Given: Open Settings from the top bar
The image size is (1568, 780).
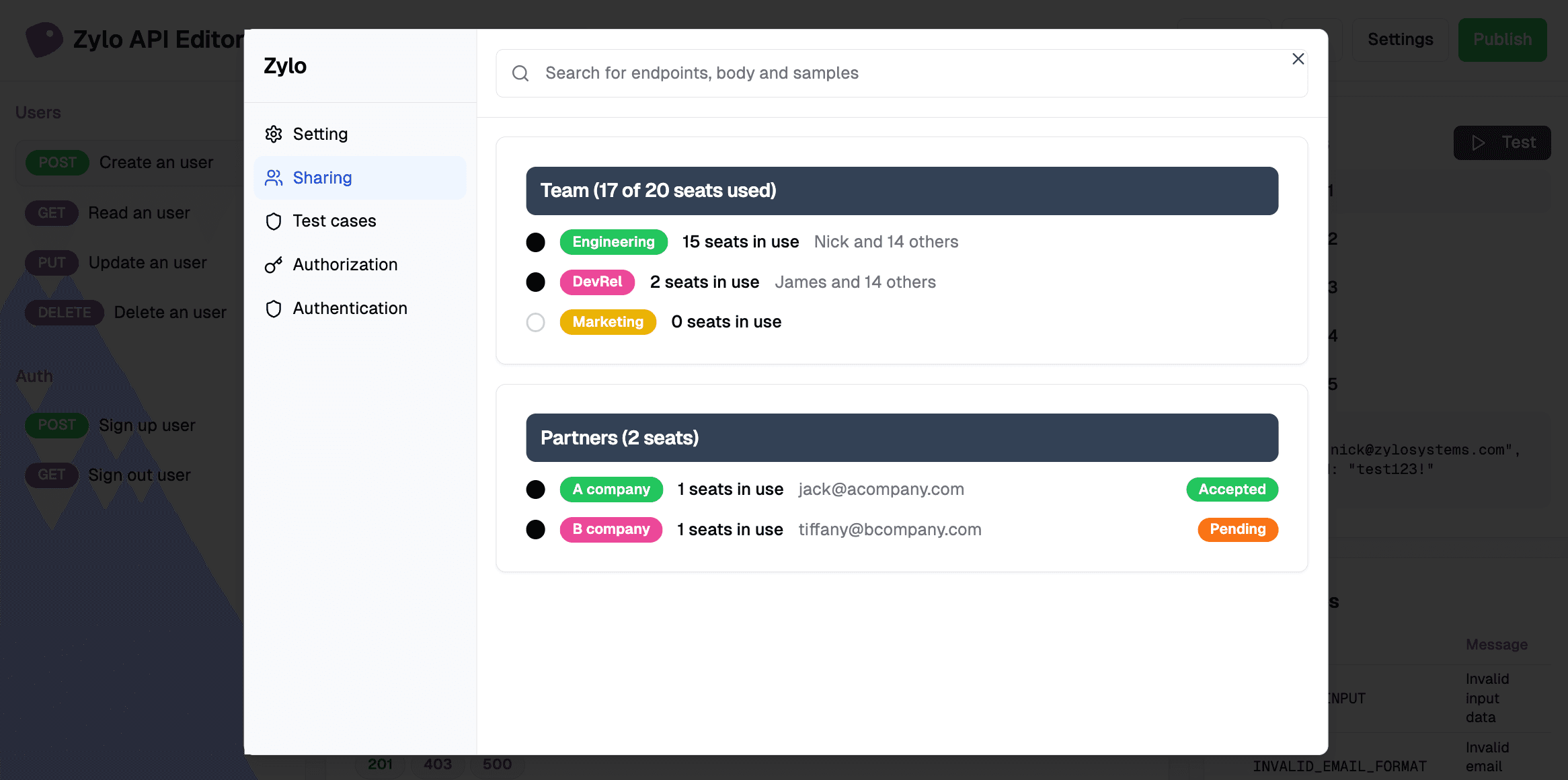Looking at the screenshot, I should click(x=1400, y=40).
